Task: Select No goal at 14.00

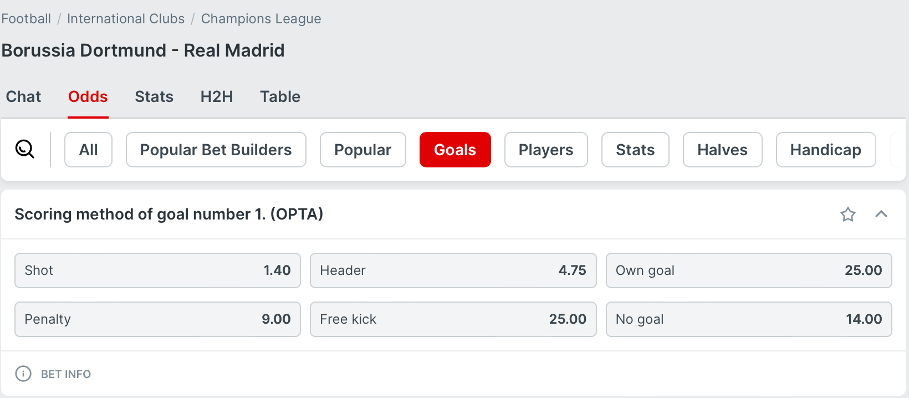Action: tap(749, 319)
